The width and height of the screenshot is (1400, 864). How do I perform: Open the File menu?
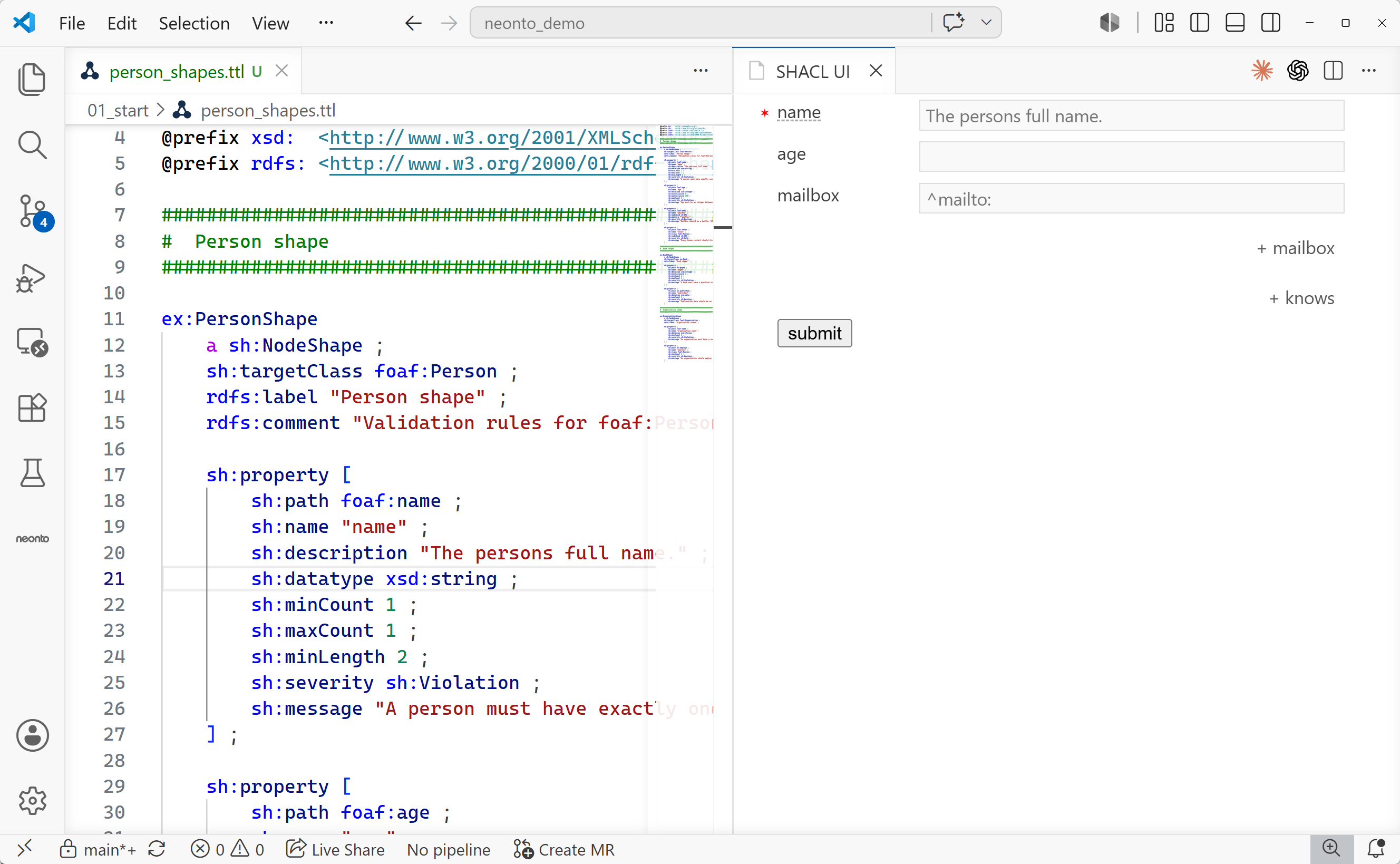click(72, 23)
